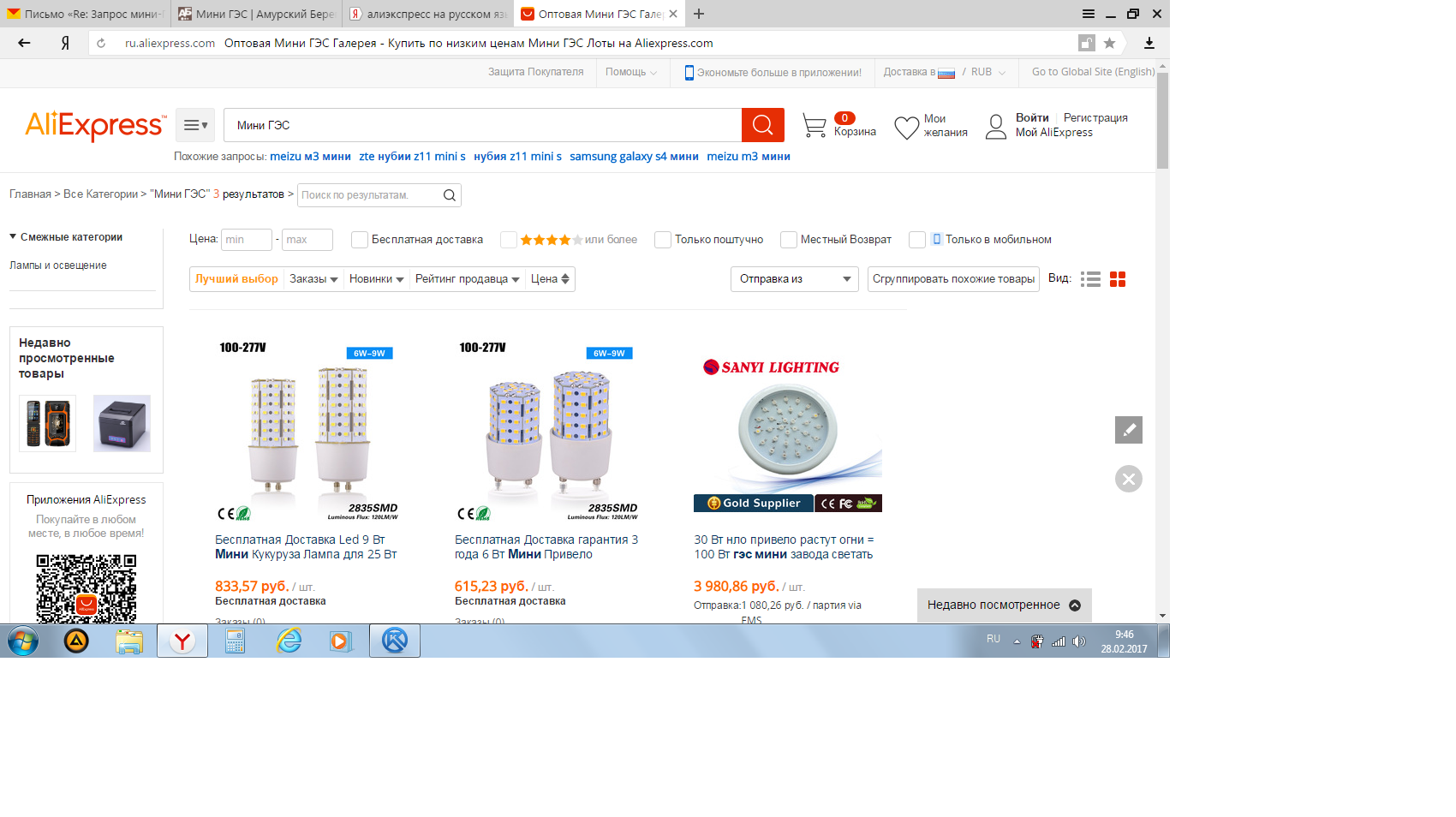Screen dimensions: 1456x817
Task: Expand the Рейтинг продавца sort dropdown
Action: click(467, 279)
